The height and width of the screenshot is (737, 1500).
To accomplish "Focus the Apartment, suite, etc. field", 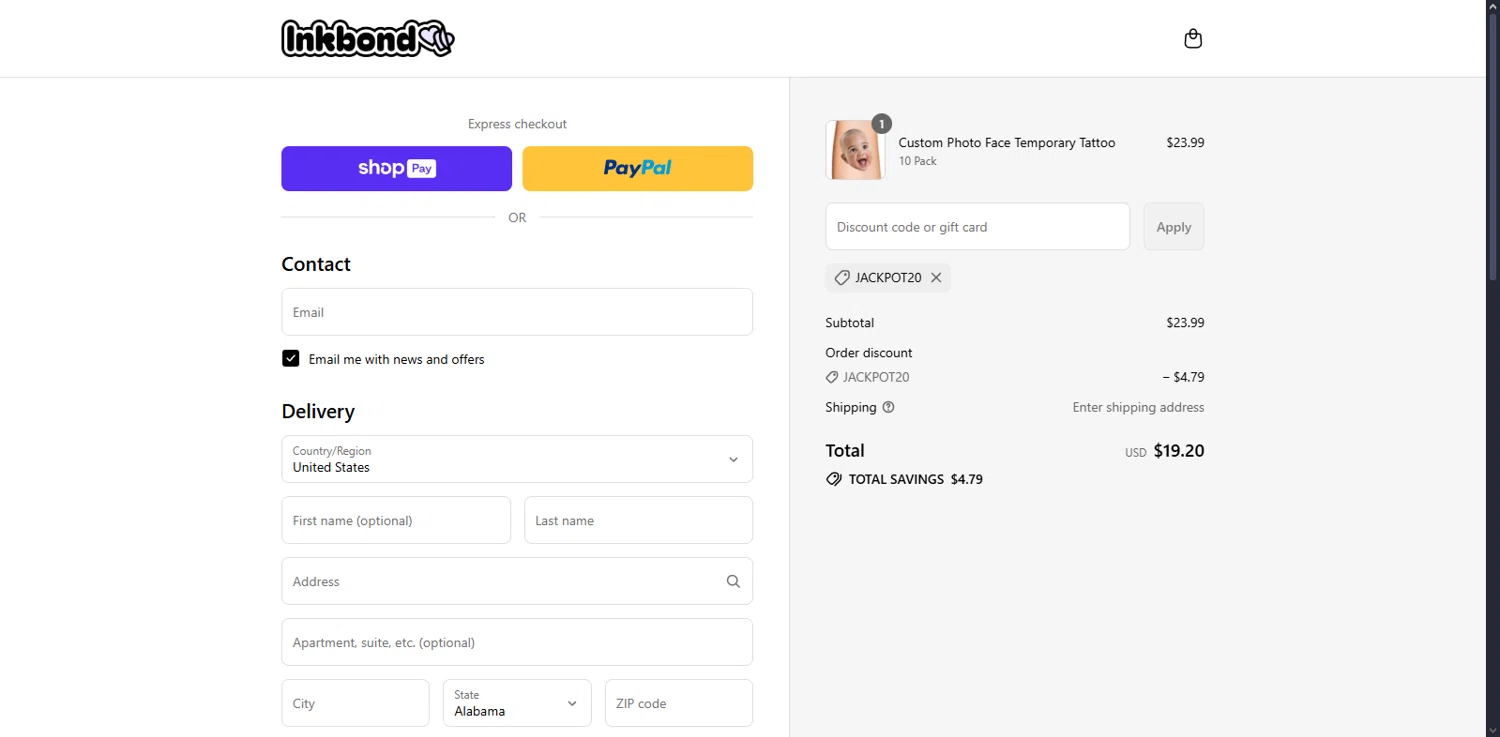I will tap(517, 642).
